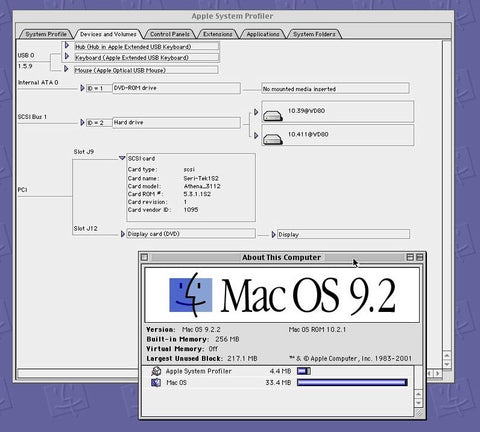Open the System Folders tab
480x432 pixels.
[314, 34]
